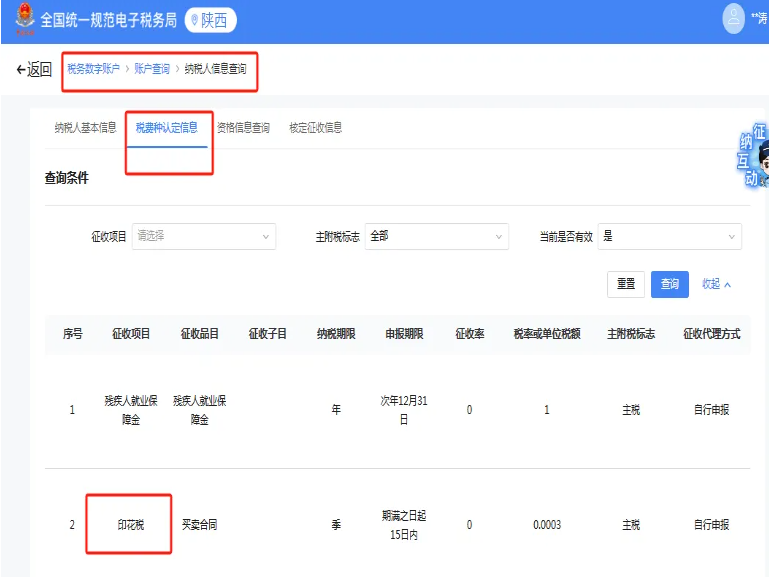The width and height of the screenshot is (769, 577).
Task: Open the 资格信息查询 tab
Action: tap(243, 128)
